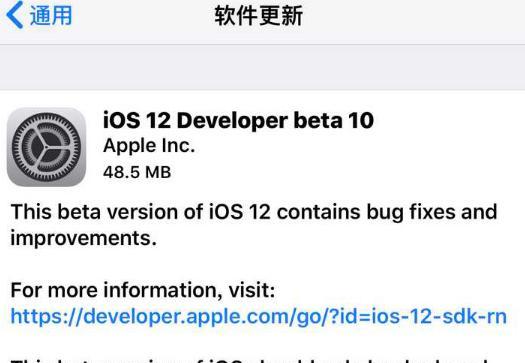This screenshot has width=525, height=363.
Task: Tap the "improvements." word in description
Action: coord(84,238)
